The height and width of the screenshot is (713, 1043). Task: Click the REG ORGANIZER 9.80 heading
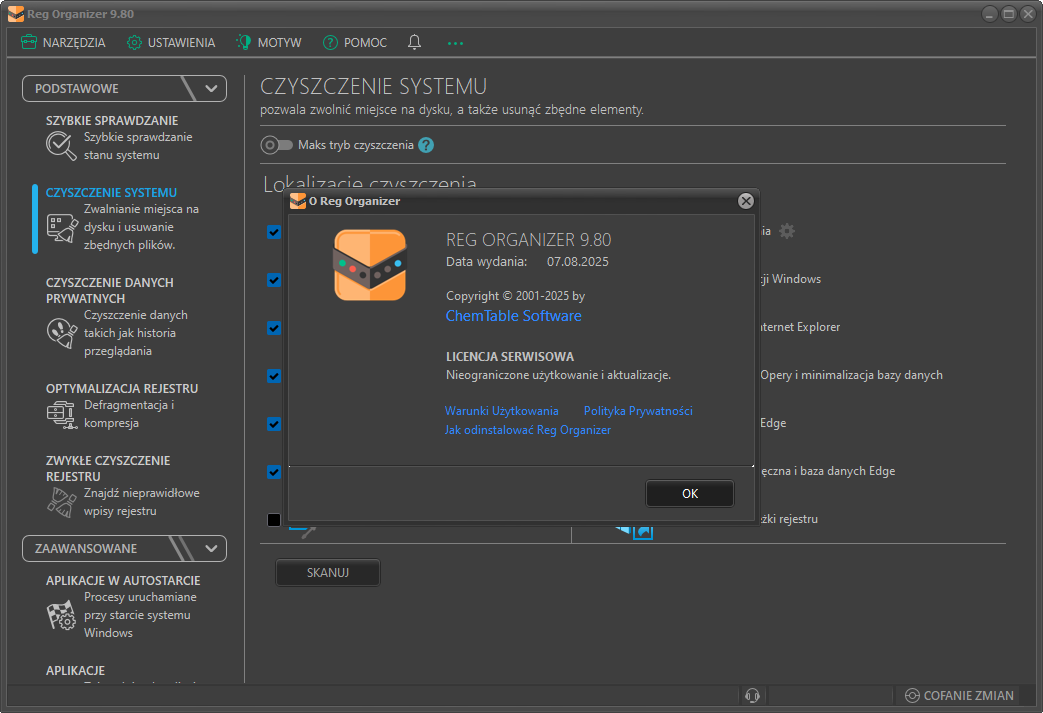pyautogui.click(x=528, y=239)
